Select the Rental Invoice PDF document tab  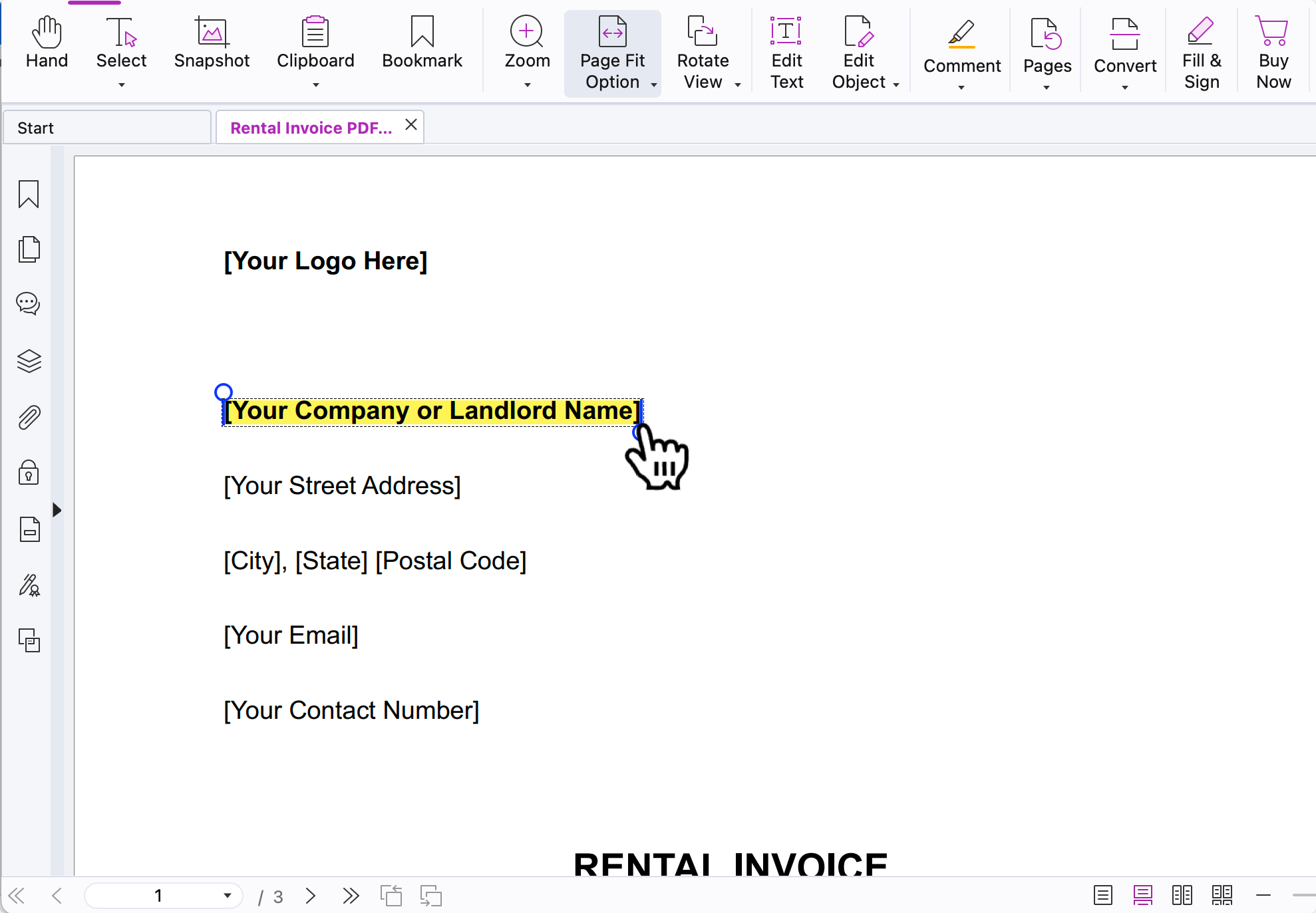[310, 127]
